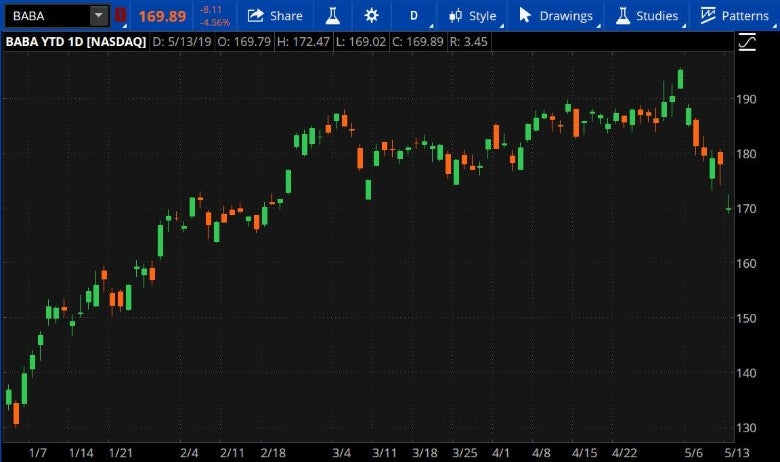The height and width of the screenshot is (462, 780).
Task: Click the red indicator beside the symbol box
Action: coord(121,15)
